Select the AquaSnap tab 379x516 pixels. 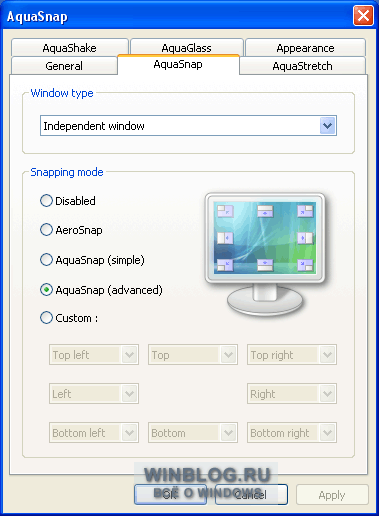(x=178, y=64)
